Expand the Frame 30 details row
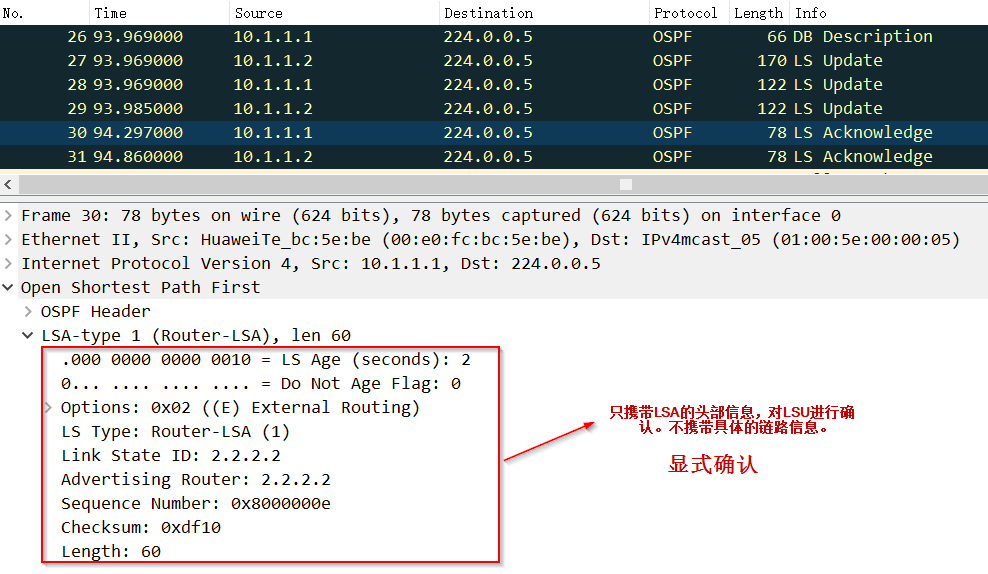The image size is (988, 574). tap(8, 215)
